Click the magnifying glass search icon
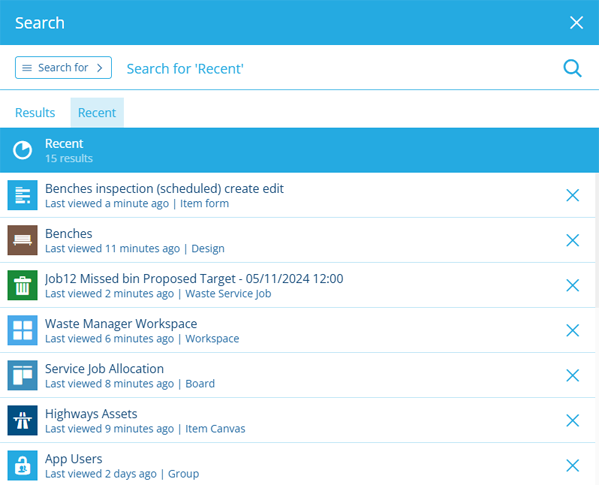The image size is (599, 485). tap(572, 68)
